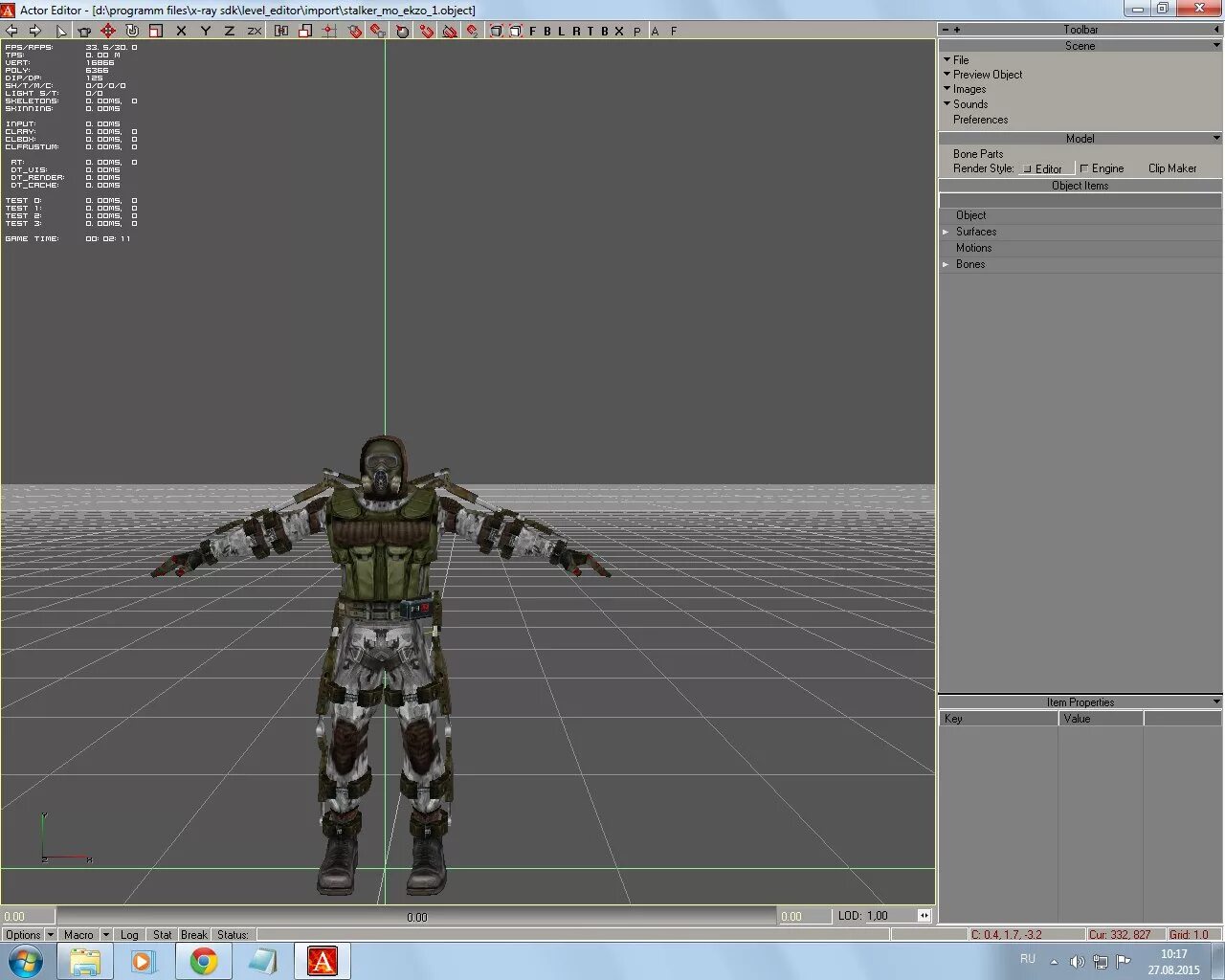
Task: Click the redo right-arrow toolbar icon
Action: point(35,31)
